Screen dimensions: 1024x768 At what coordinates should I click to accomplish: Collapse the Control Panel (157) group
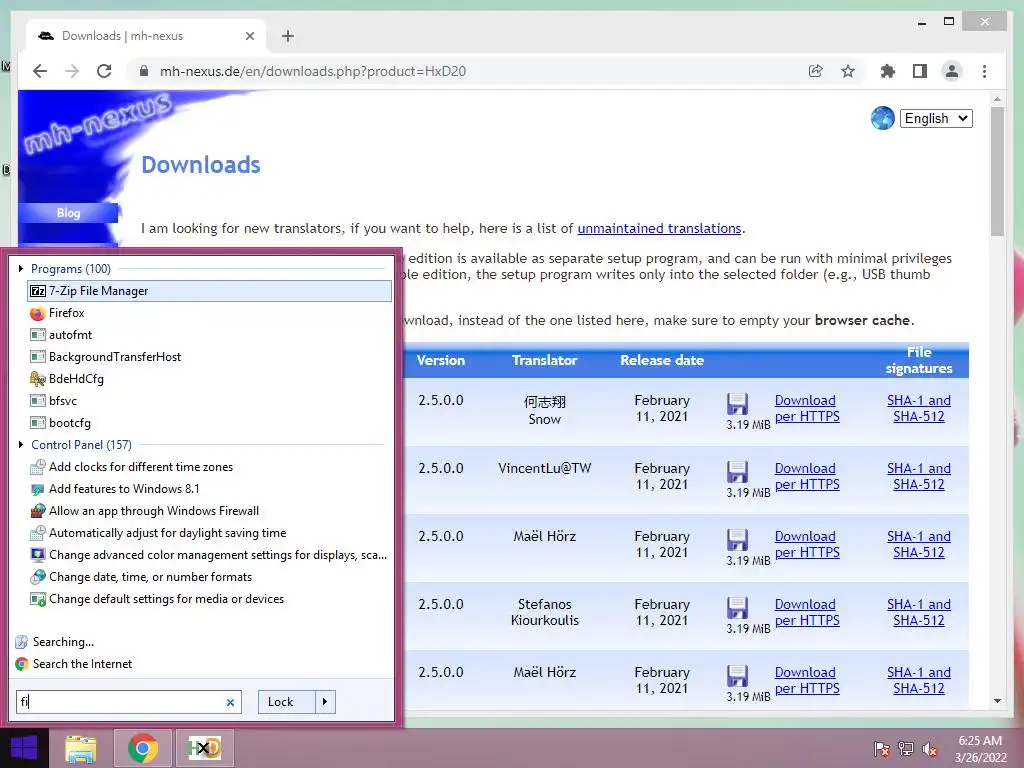pyautogui.click(x=21, y=445)
